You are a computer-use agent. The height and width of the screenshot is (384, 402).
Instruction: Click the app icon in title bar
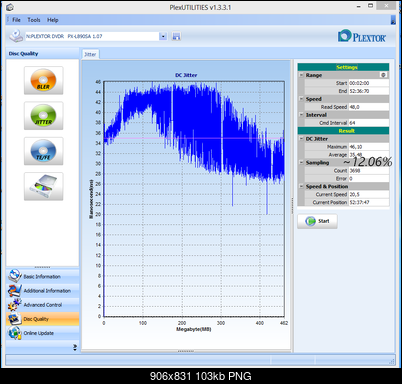[x=10, y=7]
